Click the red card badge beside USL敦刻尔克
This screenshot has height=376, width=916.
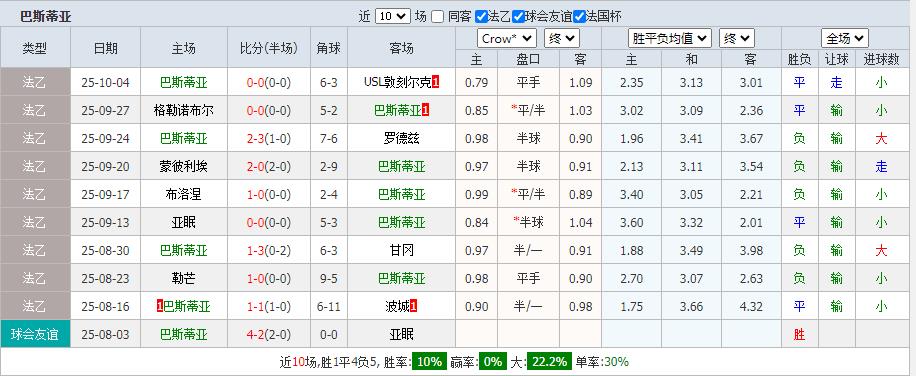pos(436,82)
